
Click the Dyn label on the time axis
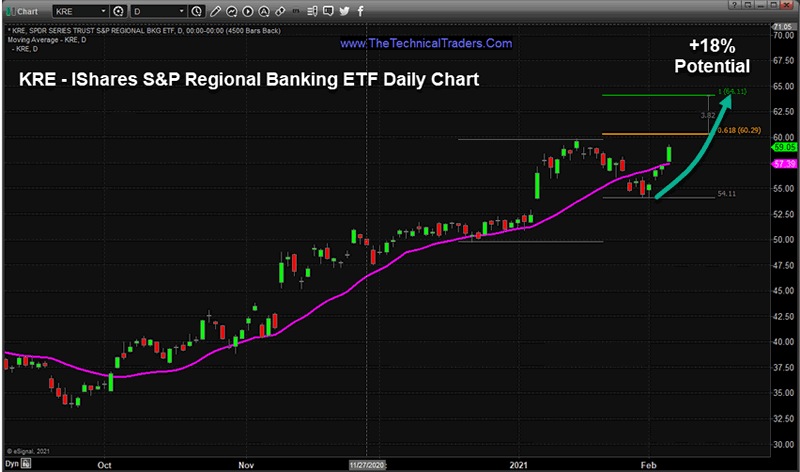[12, 463]
